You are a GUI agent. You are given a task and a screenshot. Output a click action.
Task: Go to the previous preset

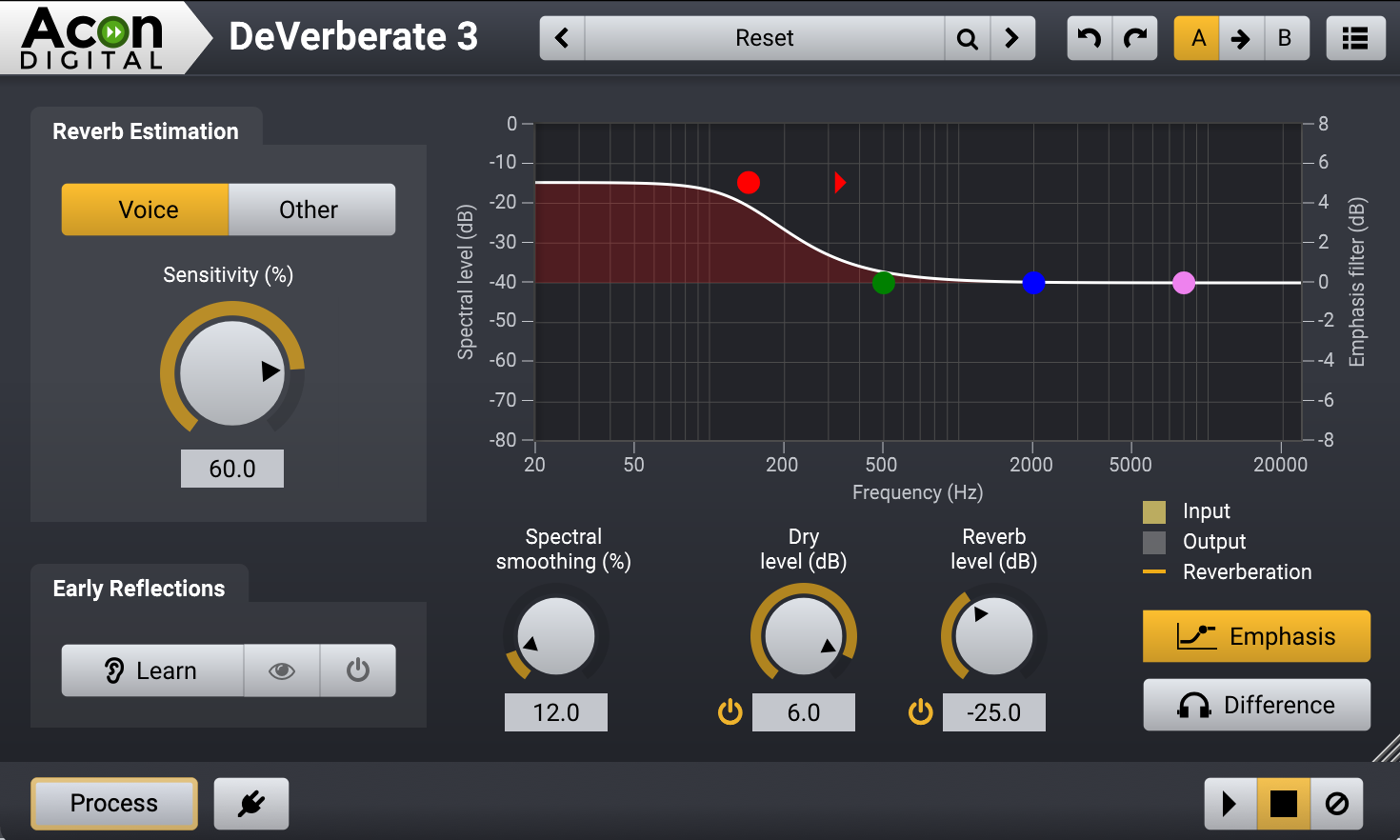(562, 38)
